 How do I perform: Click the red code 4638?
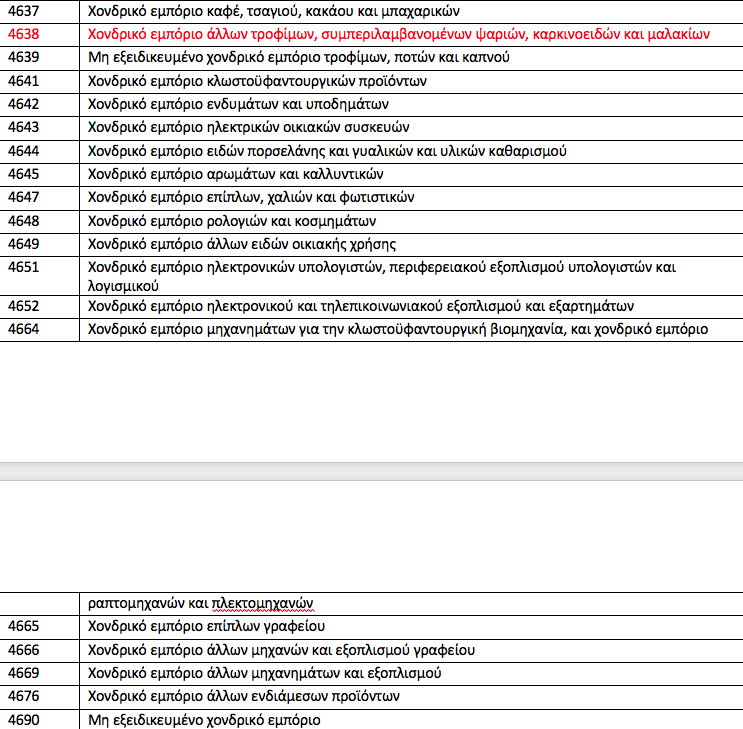tap(23, 34)
